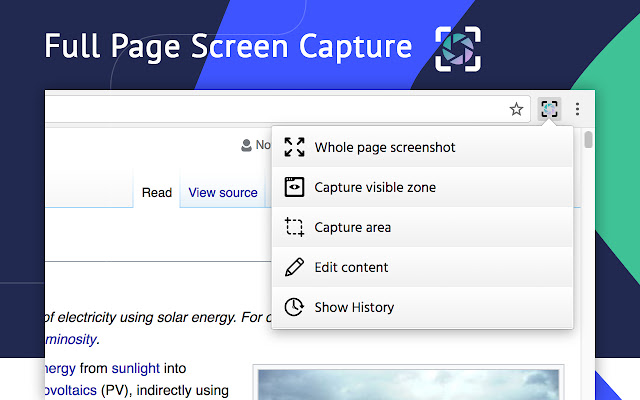The image size is (640, 400).
Task: Click the clock history icon
Action: (x=294, y=307)
